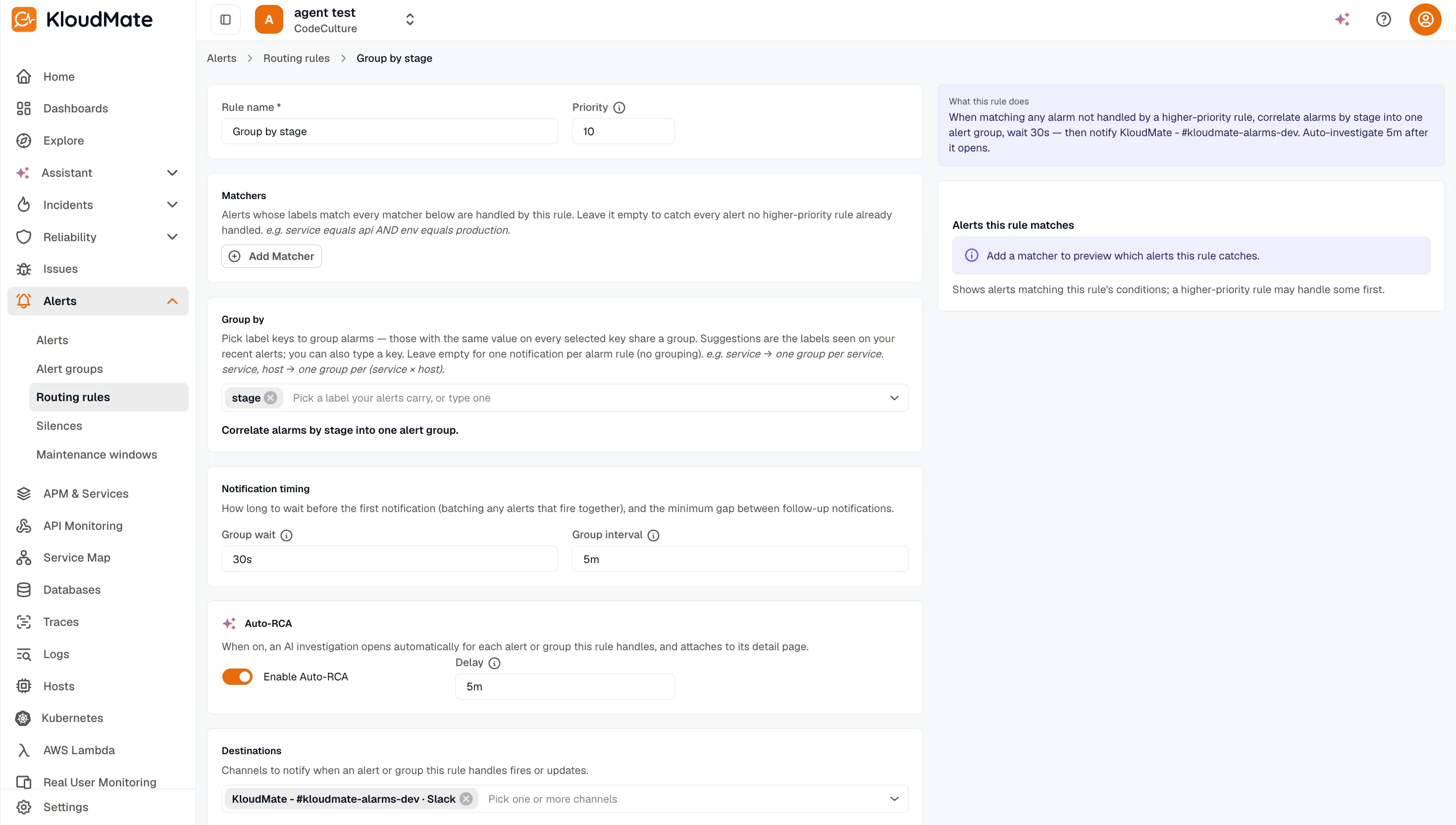Click the Add Matcher button
Viewport: 1456px width, 825px height.
[x=271, y=256]
